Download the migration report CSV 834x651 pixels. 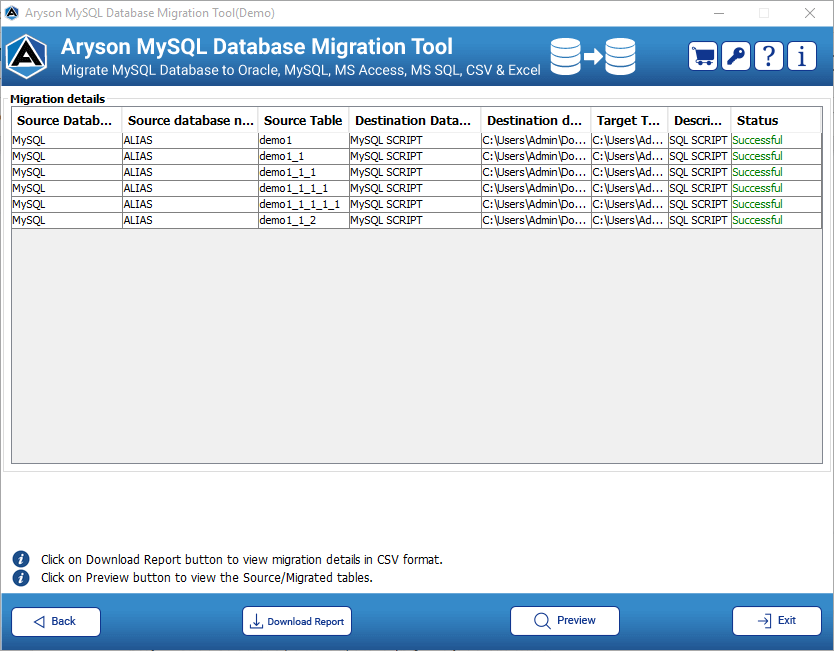[297, 621]
